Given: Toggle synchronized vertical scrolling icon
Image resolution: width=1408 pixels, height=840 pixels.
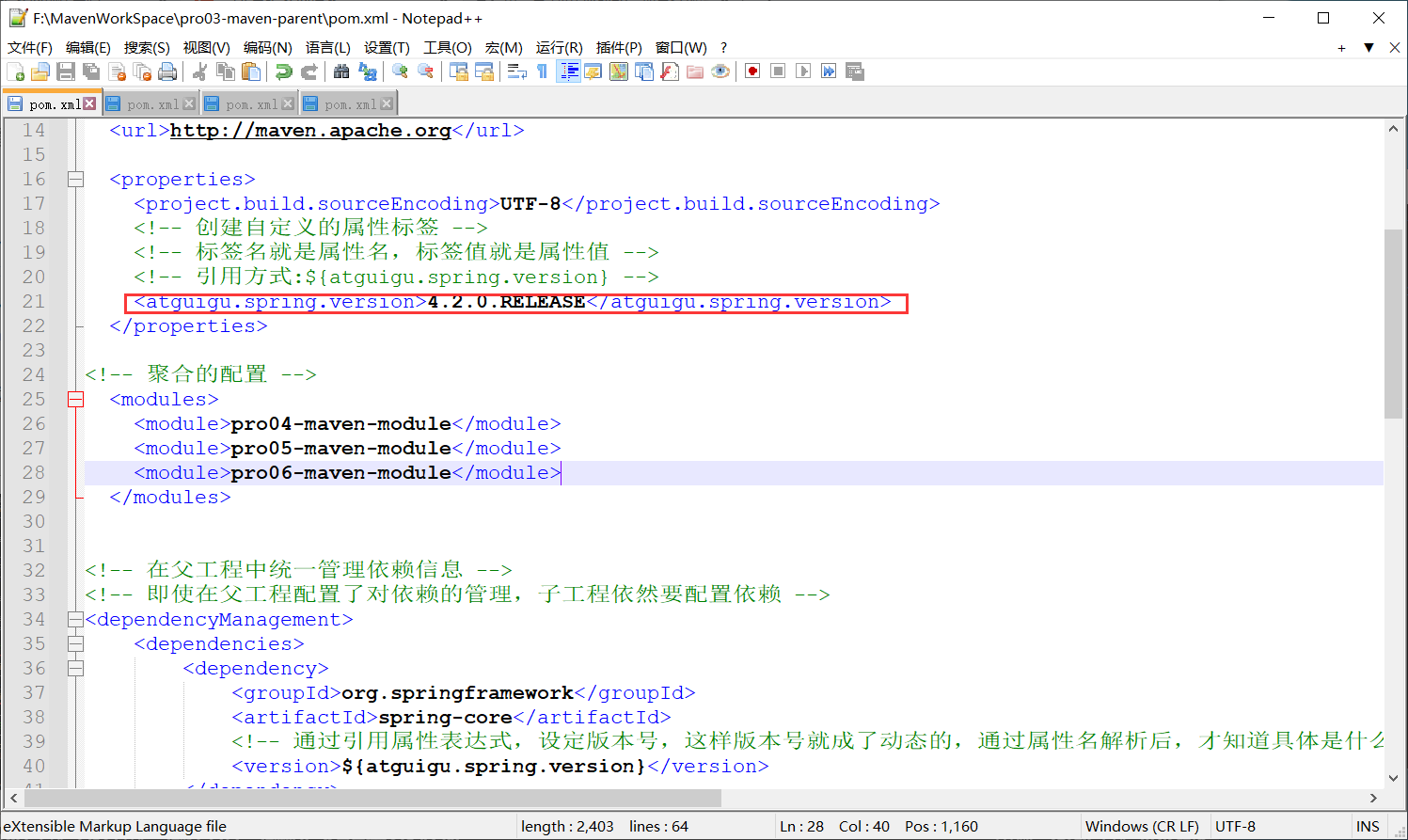Looking at the screenshot, I should point(459,71).
